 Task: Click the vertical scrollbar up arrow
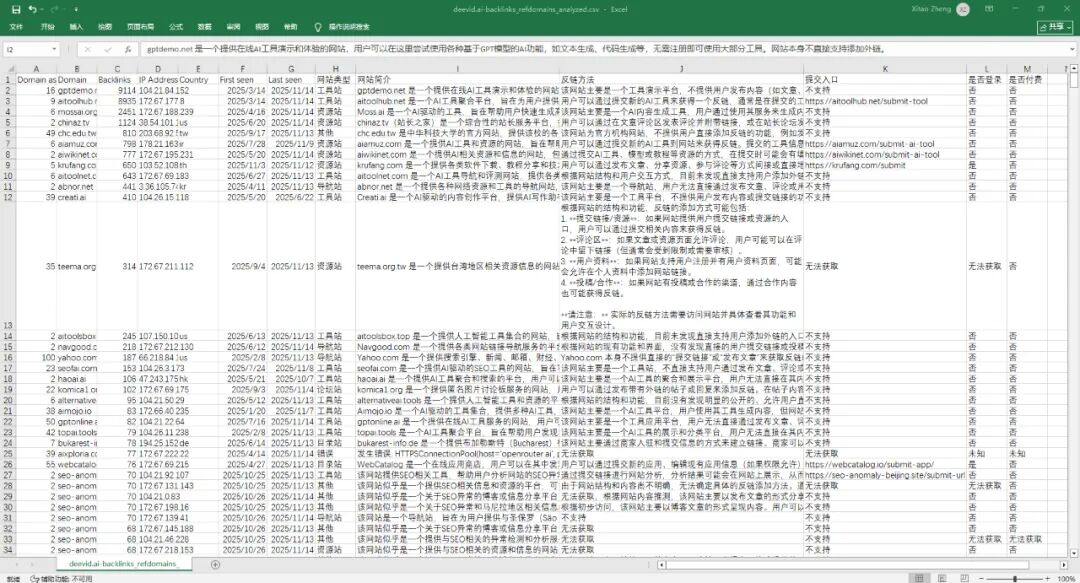(1074, 70)
